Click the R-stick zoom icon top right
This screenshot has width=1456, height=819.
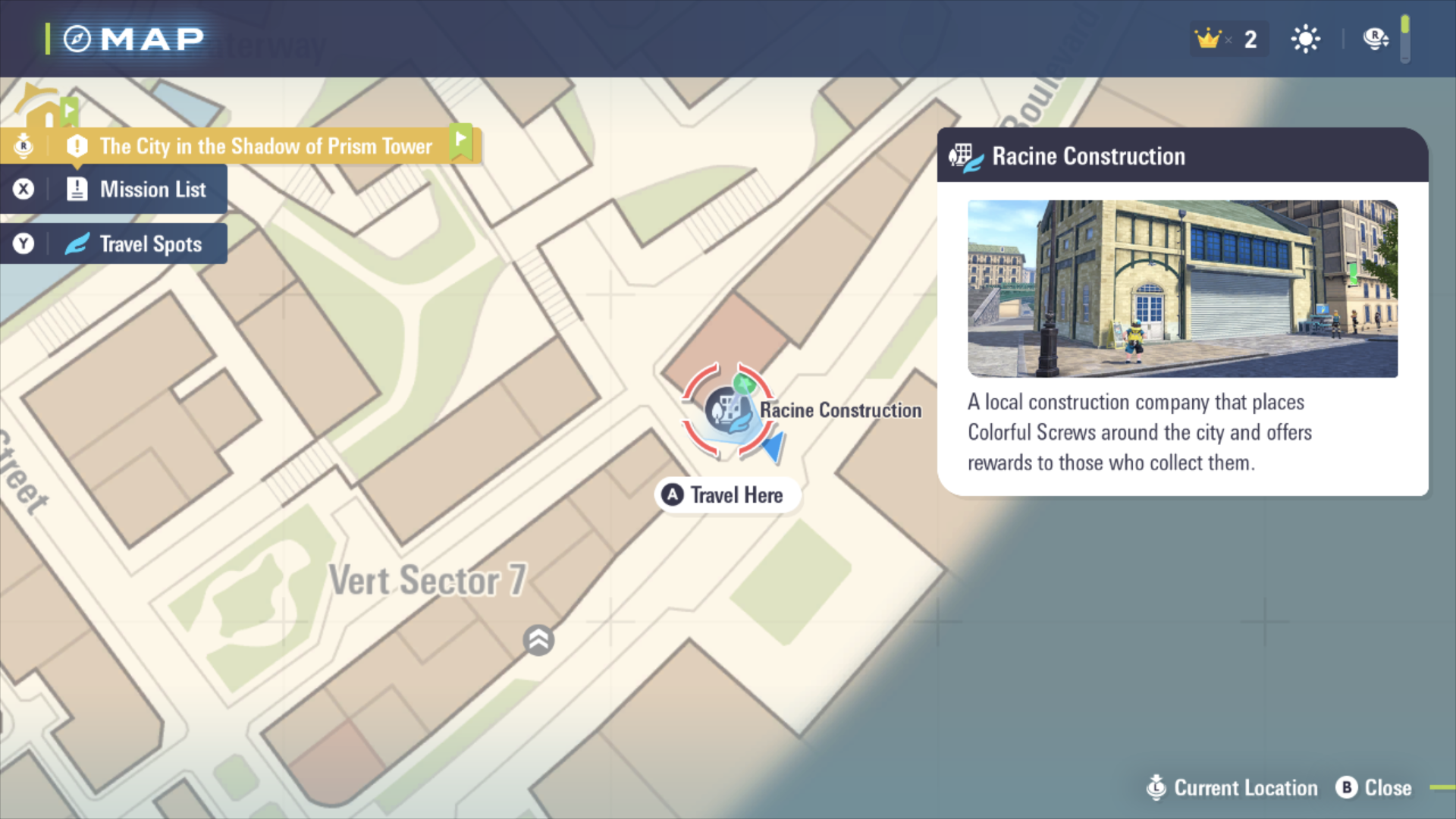[1375, 38]
